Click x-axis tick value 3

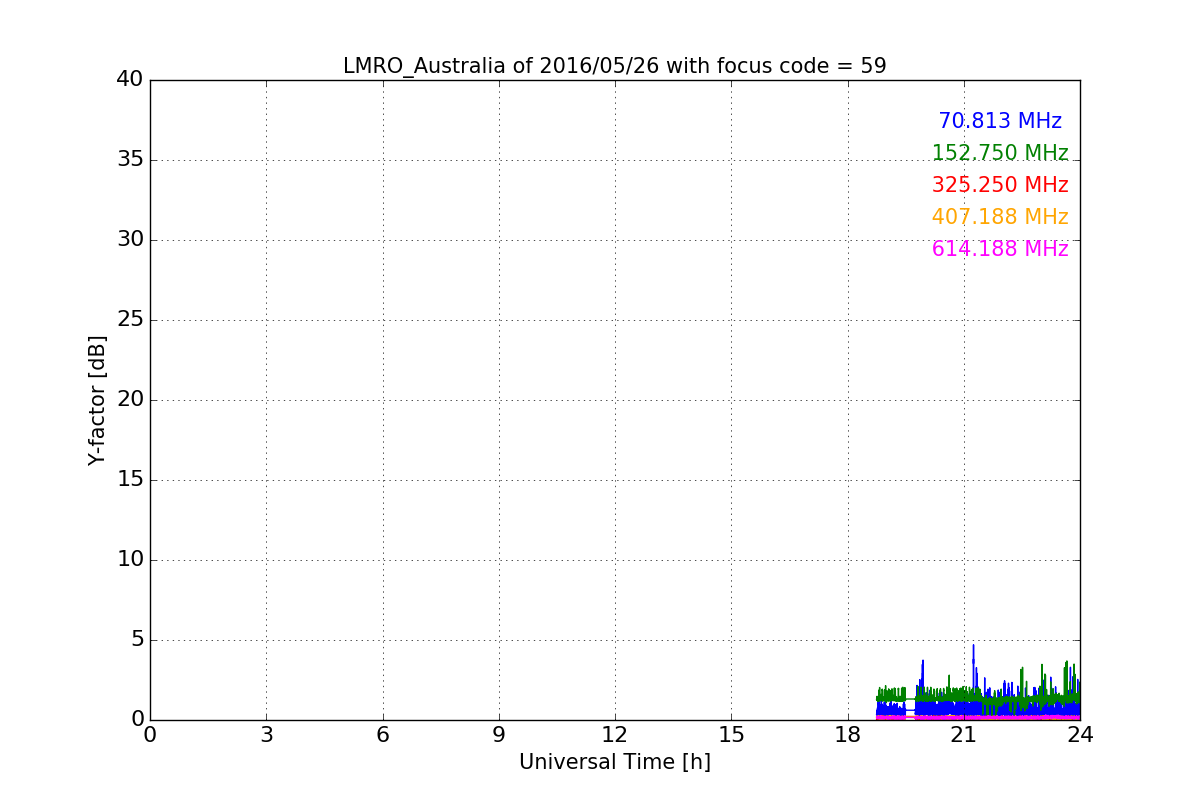coord(266,735)
